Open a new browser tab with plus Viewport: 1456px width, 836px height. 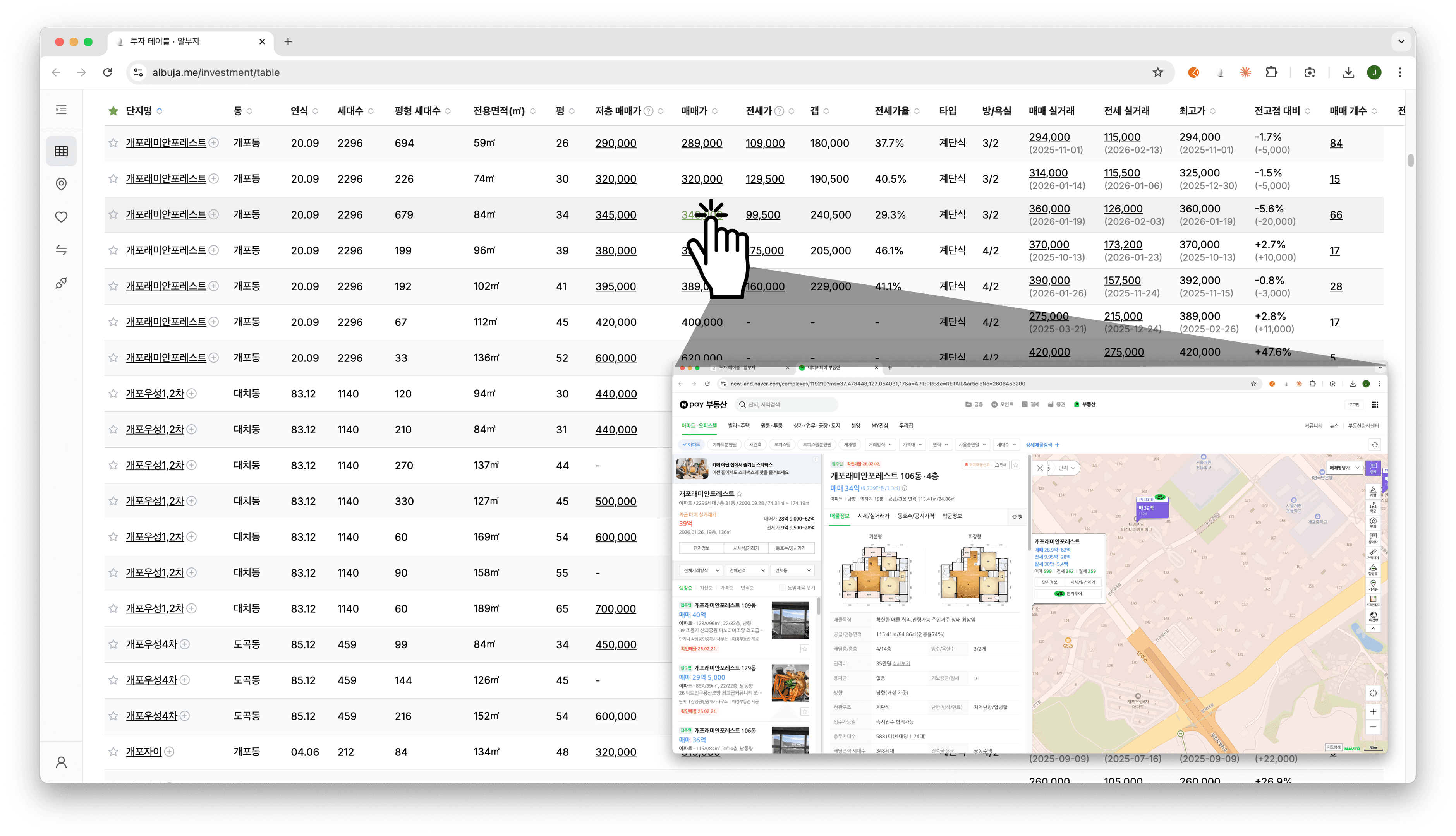click(x=288, y=41)
